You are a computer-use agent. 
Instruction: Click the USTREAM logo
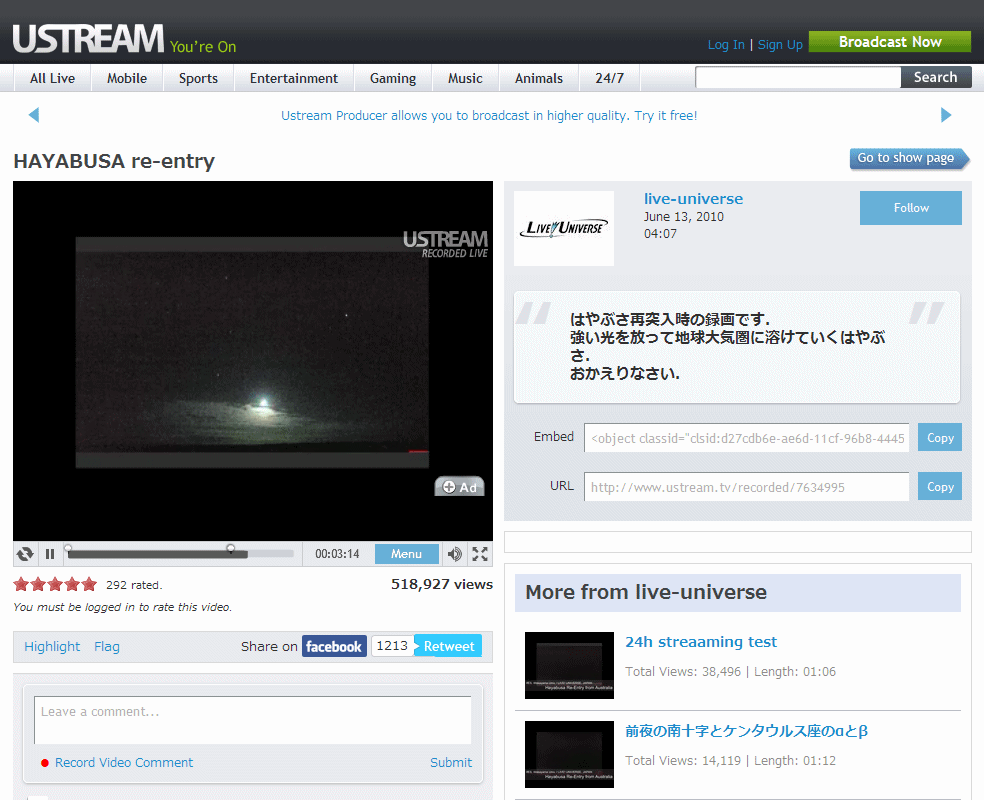click(x=88, y=39)
